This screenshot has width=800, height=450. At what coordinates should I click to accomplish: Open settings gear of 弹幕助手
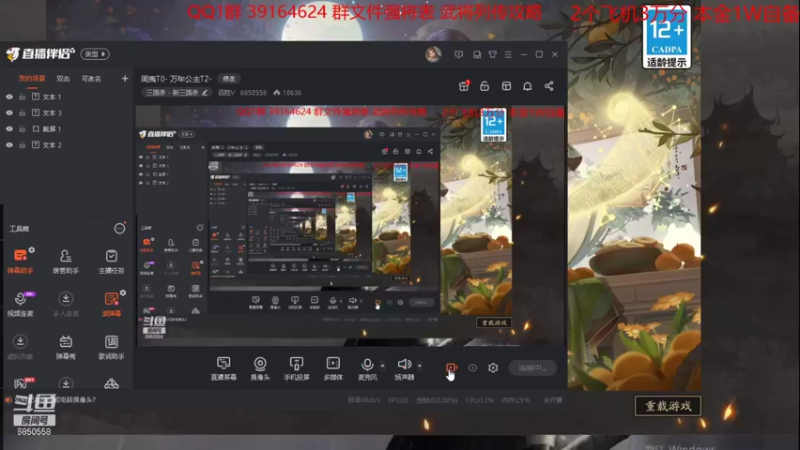tap(32, 249)
